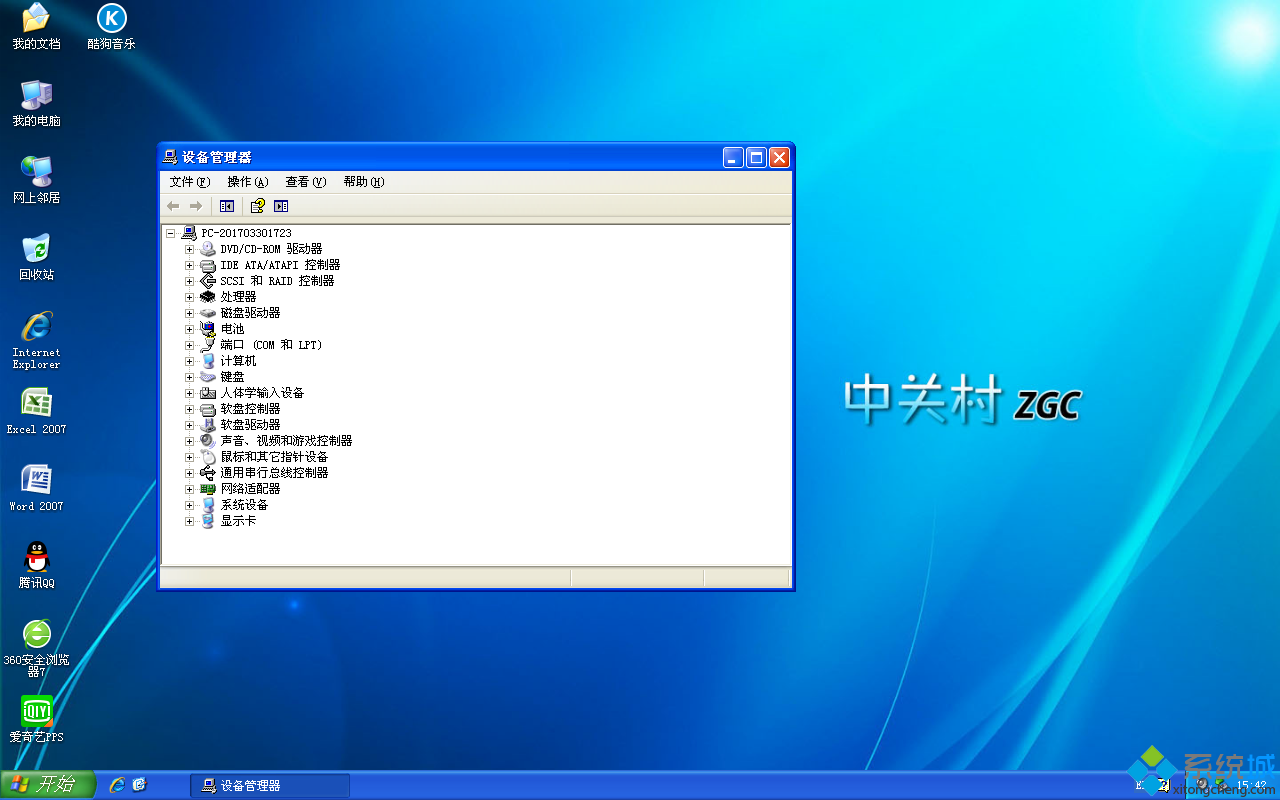Click the question-mark help toolbar icon

[x=257, y=206]
